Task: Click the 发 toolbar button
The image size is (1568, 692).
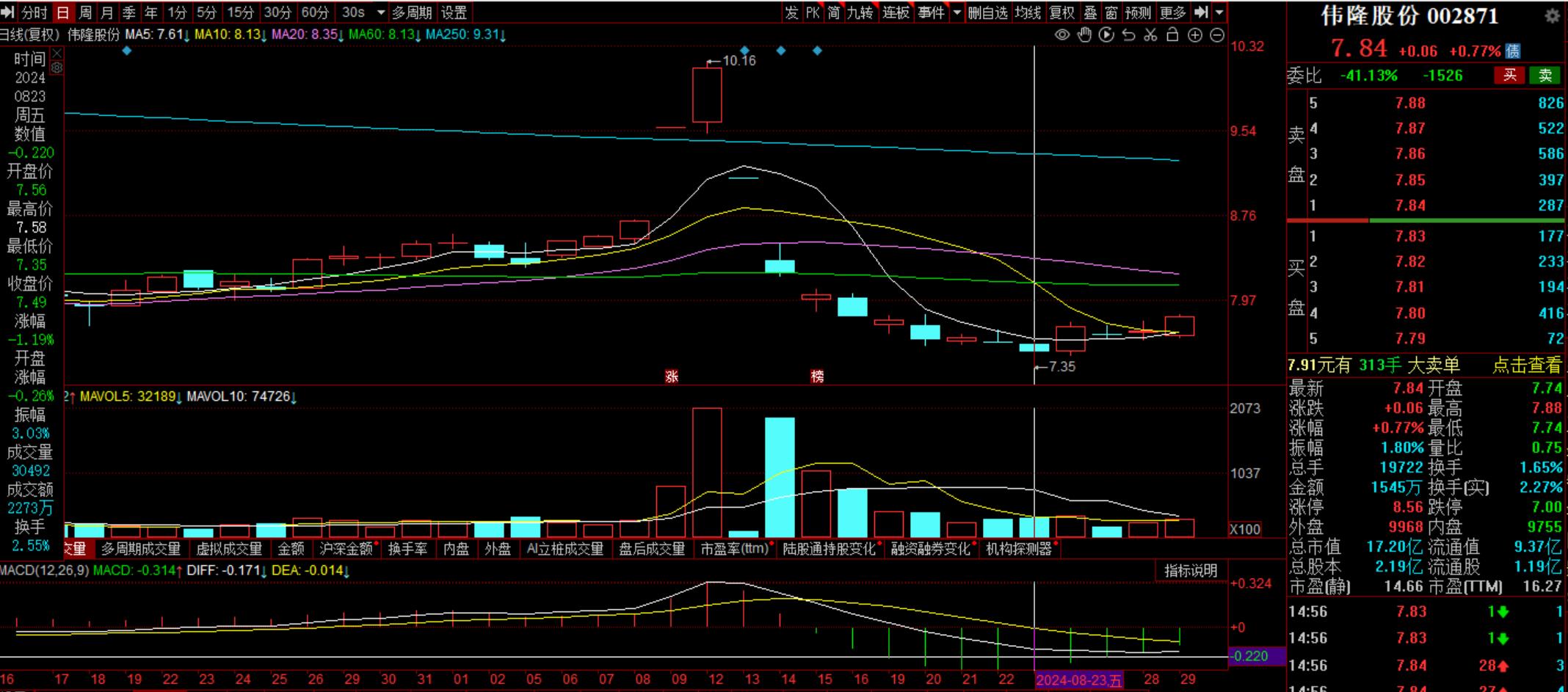Action: pyautogui.click(x=791, y=12)
